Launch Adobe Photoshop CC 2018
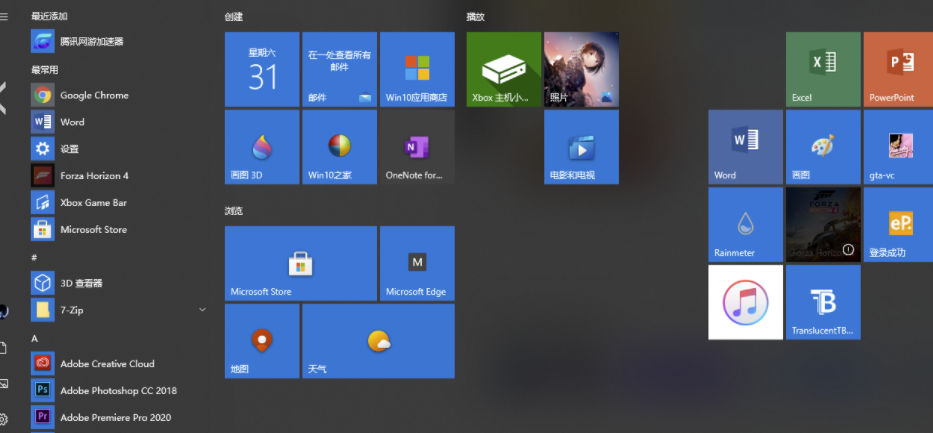Image resolution: width=933 pixels, height=433 pixels. 119,390
